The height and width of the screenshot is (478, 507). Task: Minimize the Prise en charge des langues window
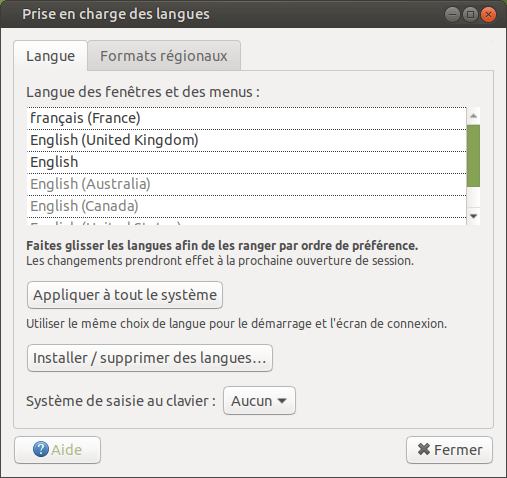click(452, 15)
